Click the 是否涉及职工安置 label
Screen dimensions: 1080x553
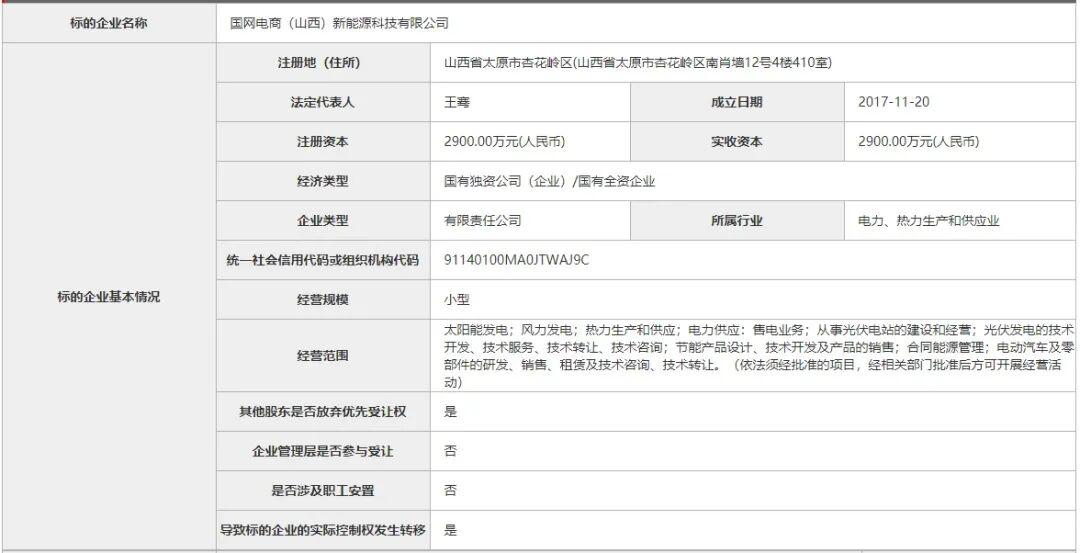click(x=323, y=491)
